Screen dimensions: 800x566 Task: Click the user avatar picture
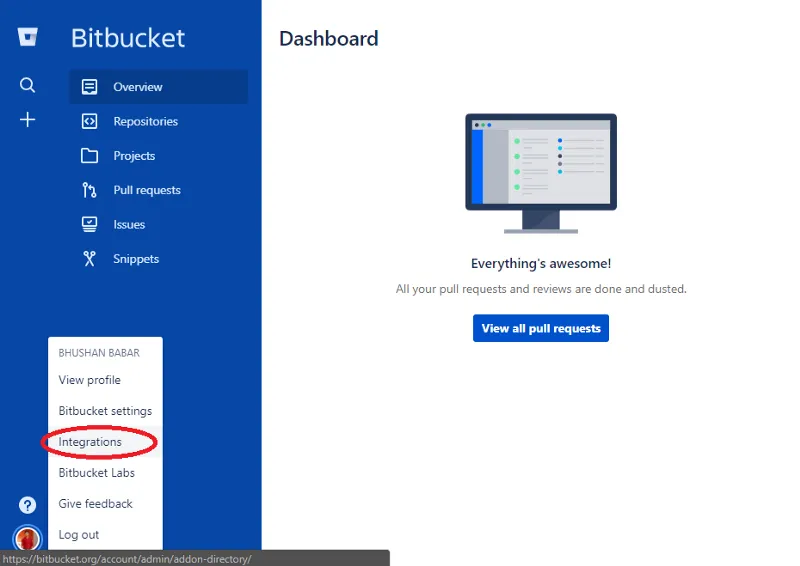click(x=28, y=539)
